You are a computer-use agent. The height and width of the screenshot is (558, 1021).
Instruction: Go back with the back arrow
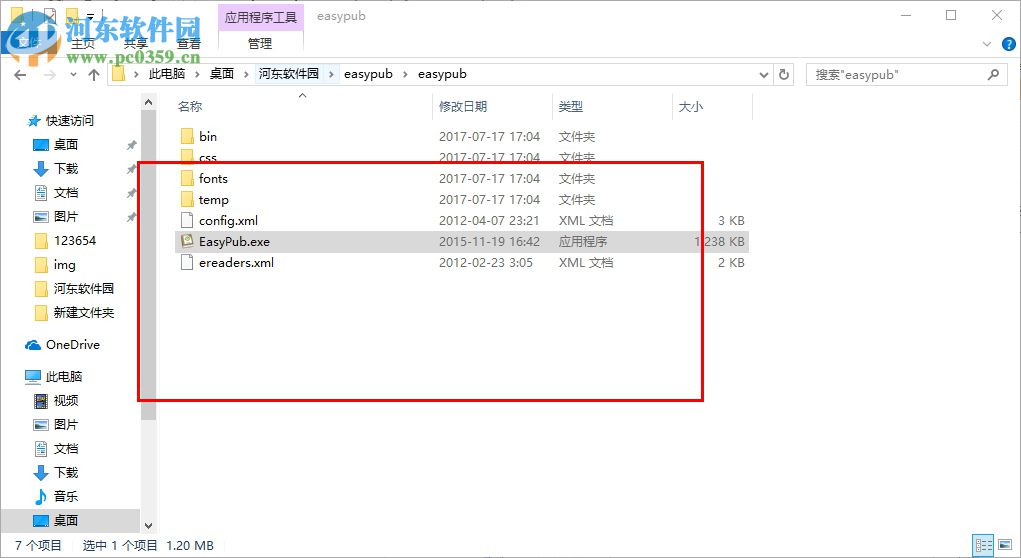[x=20, y=75]
